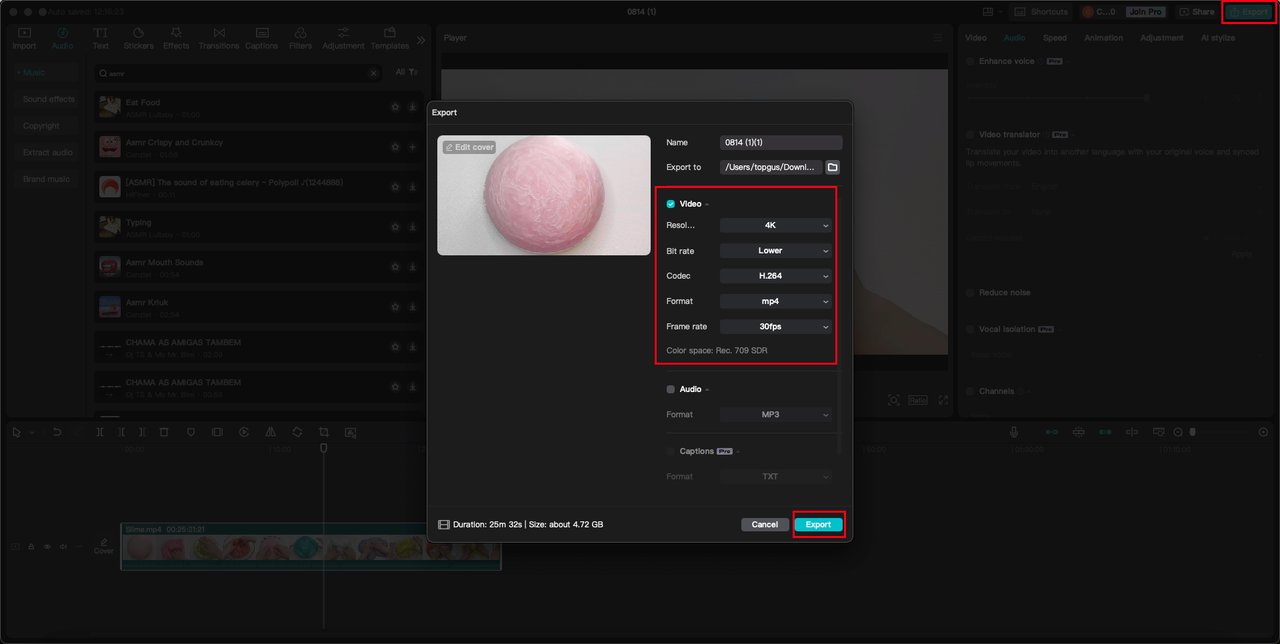Open the Import tab
The width and height of the screenshot is (1280, 644).
click(24, 39)
